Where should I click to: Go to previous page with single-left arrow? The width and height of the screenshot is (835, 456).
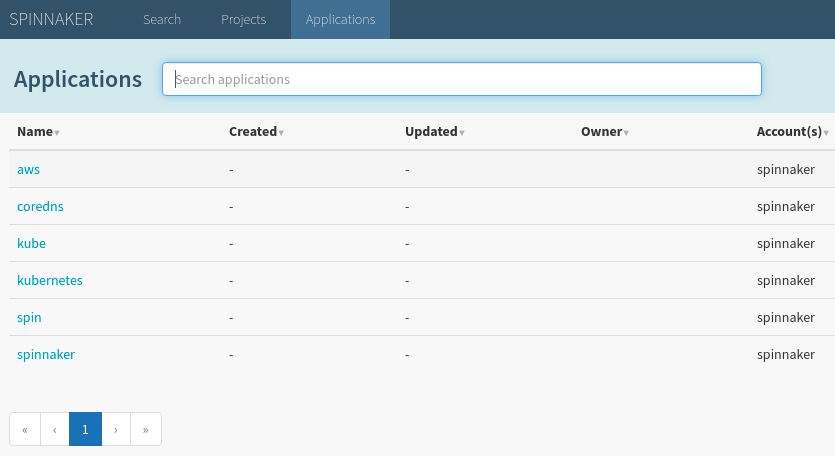[x=54, y=429]
